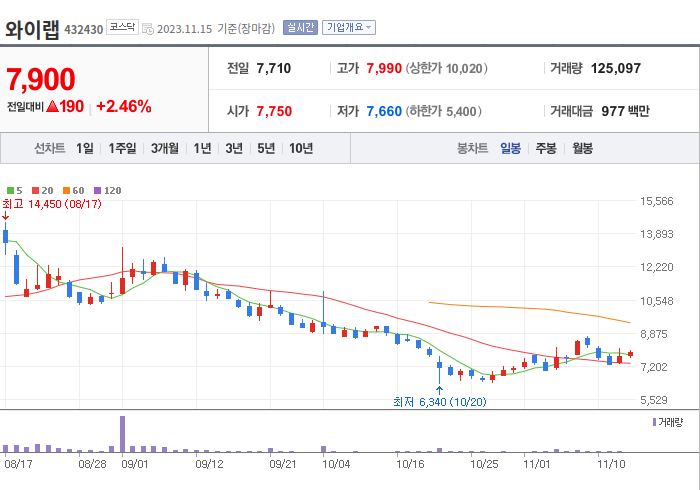The width and height of the screenshot is (700, 490).
Task: Click the 7,202 price axis label
Action: [x=654, y=367]
